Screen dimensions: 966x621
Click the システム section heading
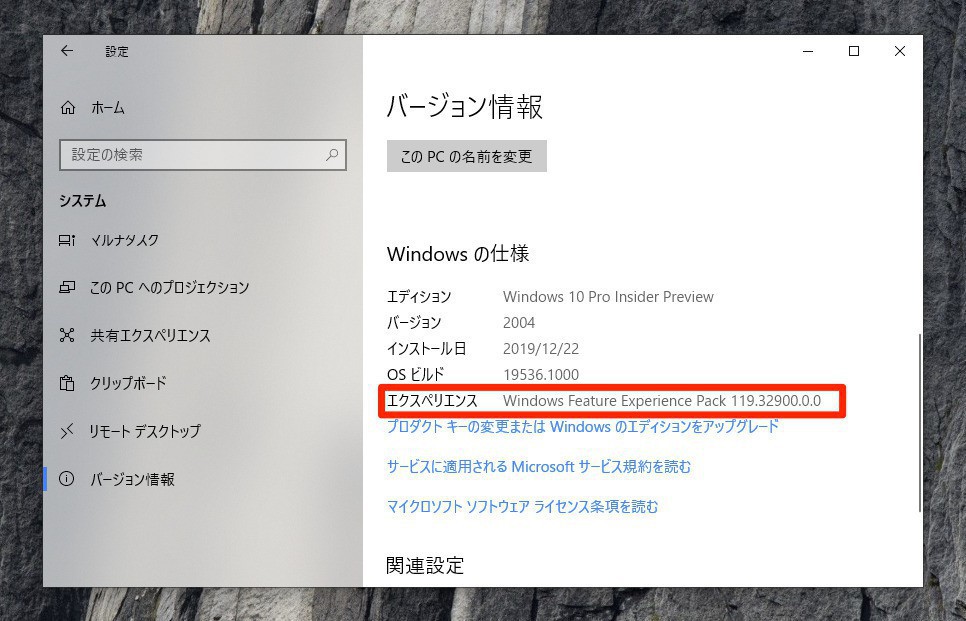click(83, 201)
